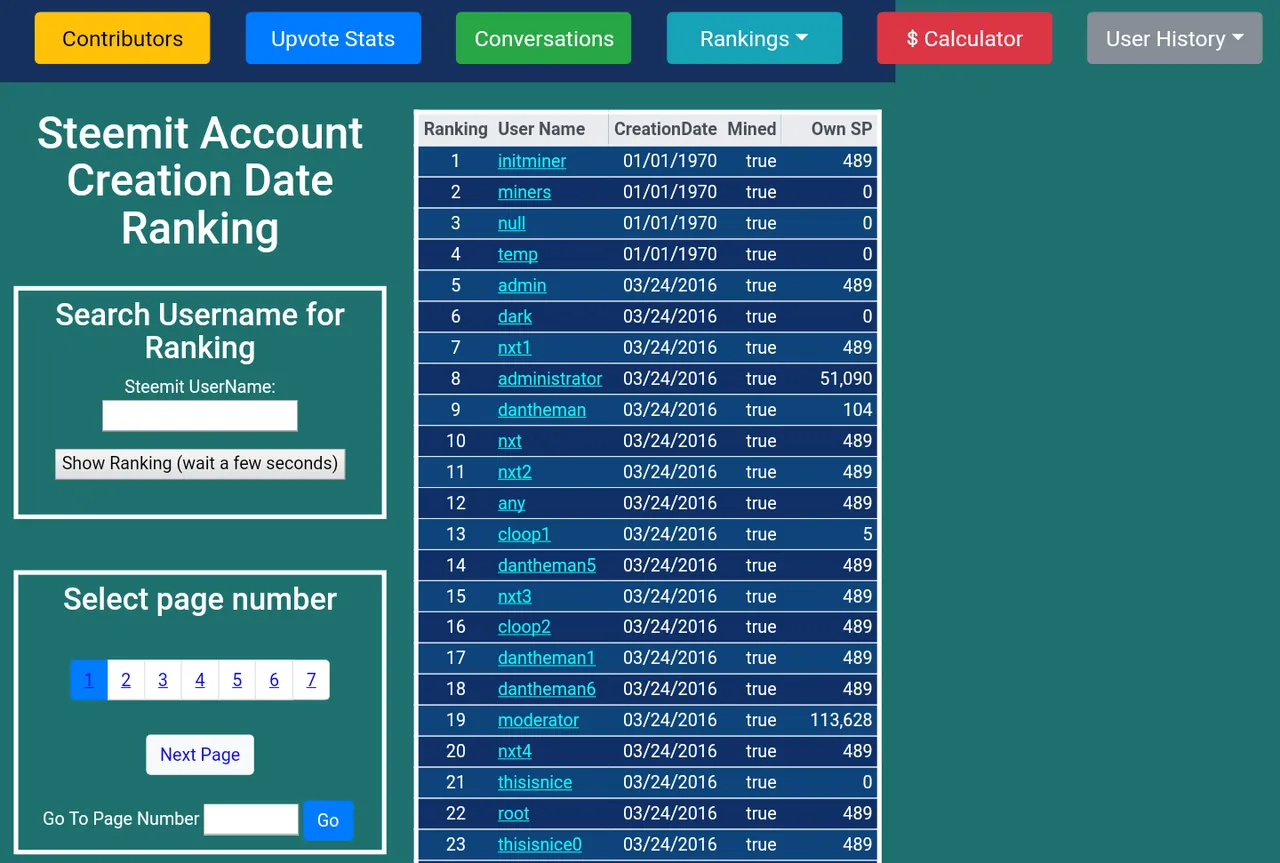Open user link nxt
The image size is (1280, 863).
pyautogui.click(x=510, y=440)
